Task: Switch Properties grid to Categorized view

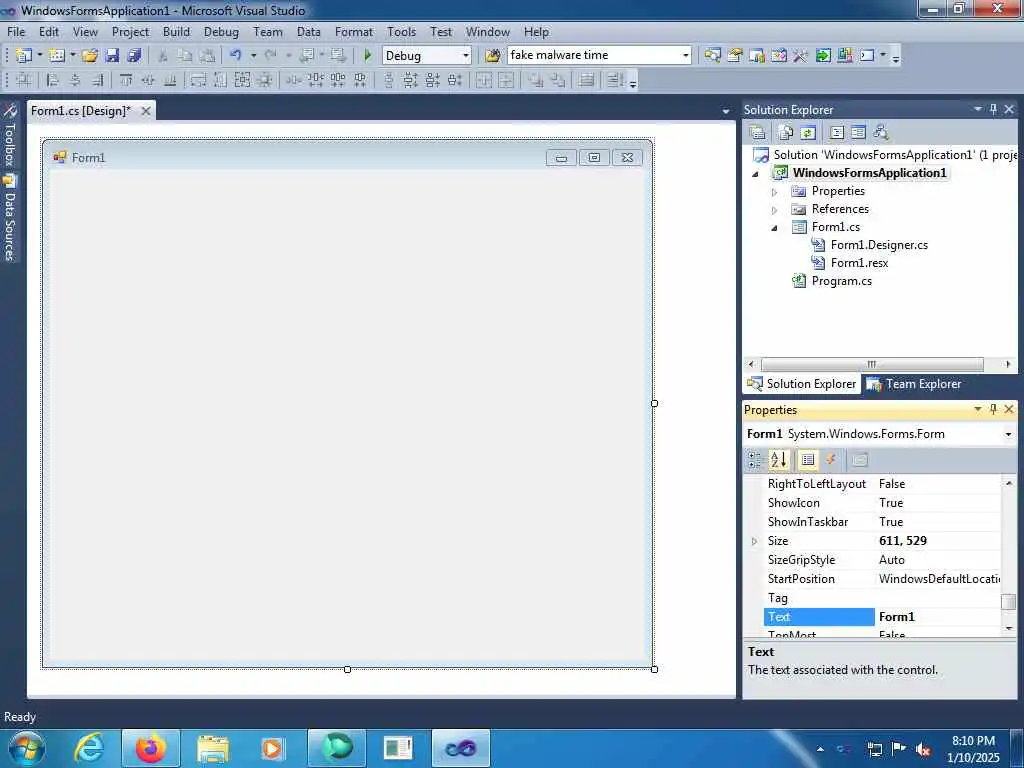Action: pos(755,460)
